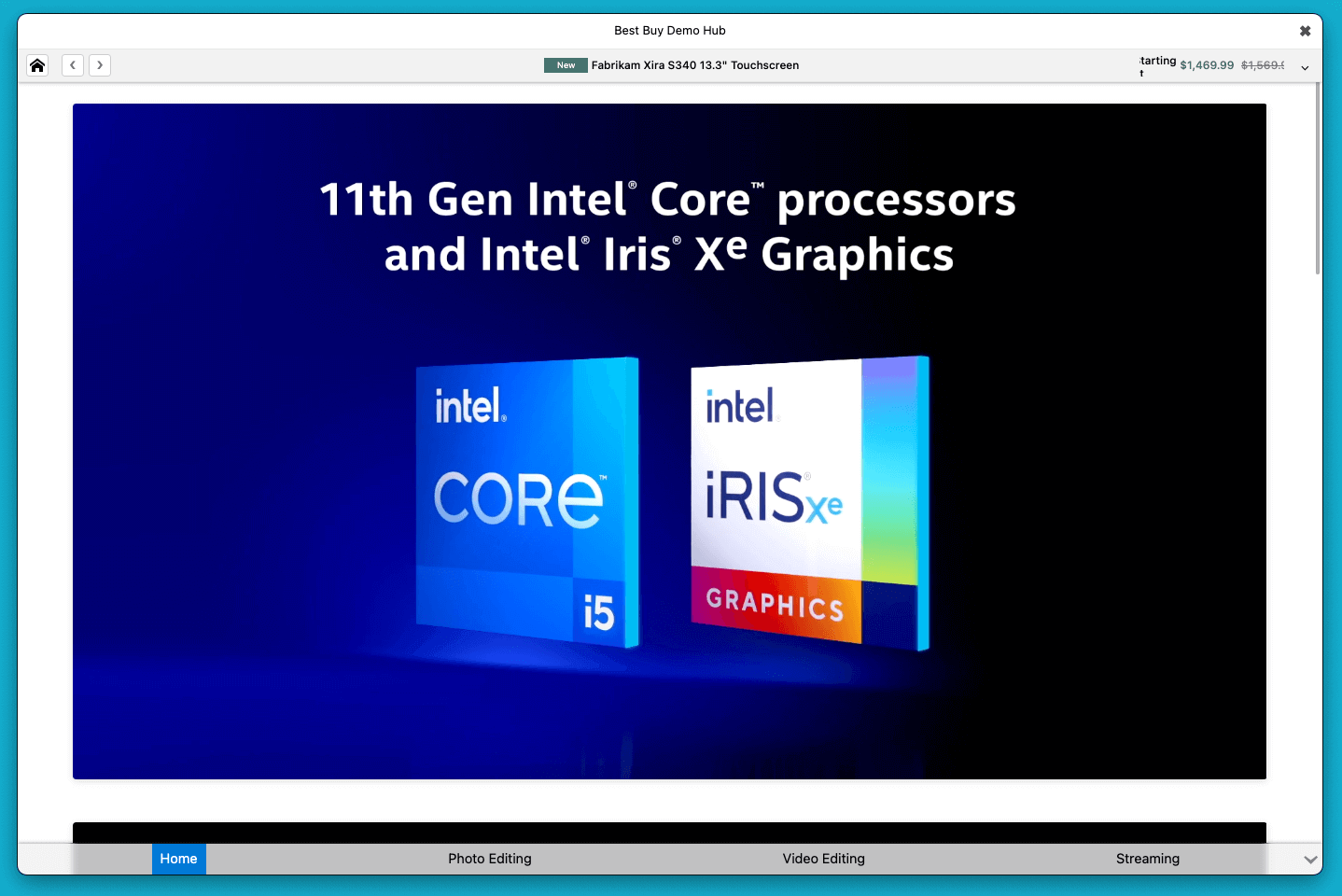Click the 11th Gen Intel Core headline
Viewport: 1342px width, 896px height.
click(668, 227)
